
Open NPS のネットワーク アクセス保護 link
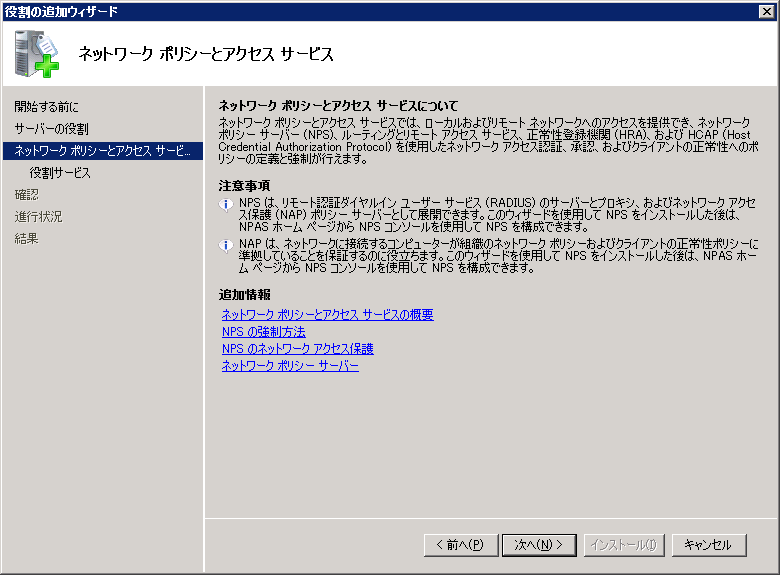click(x=297, y=349)
